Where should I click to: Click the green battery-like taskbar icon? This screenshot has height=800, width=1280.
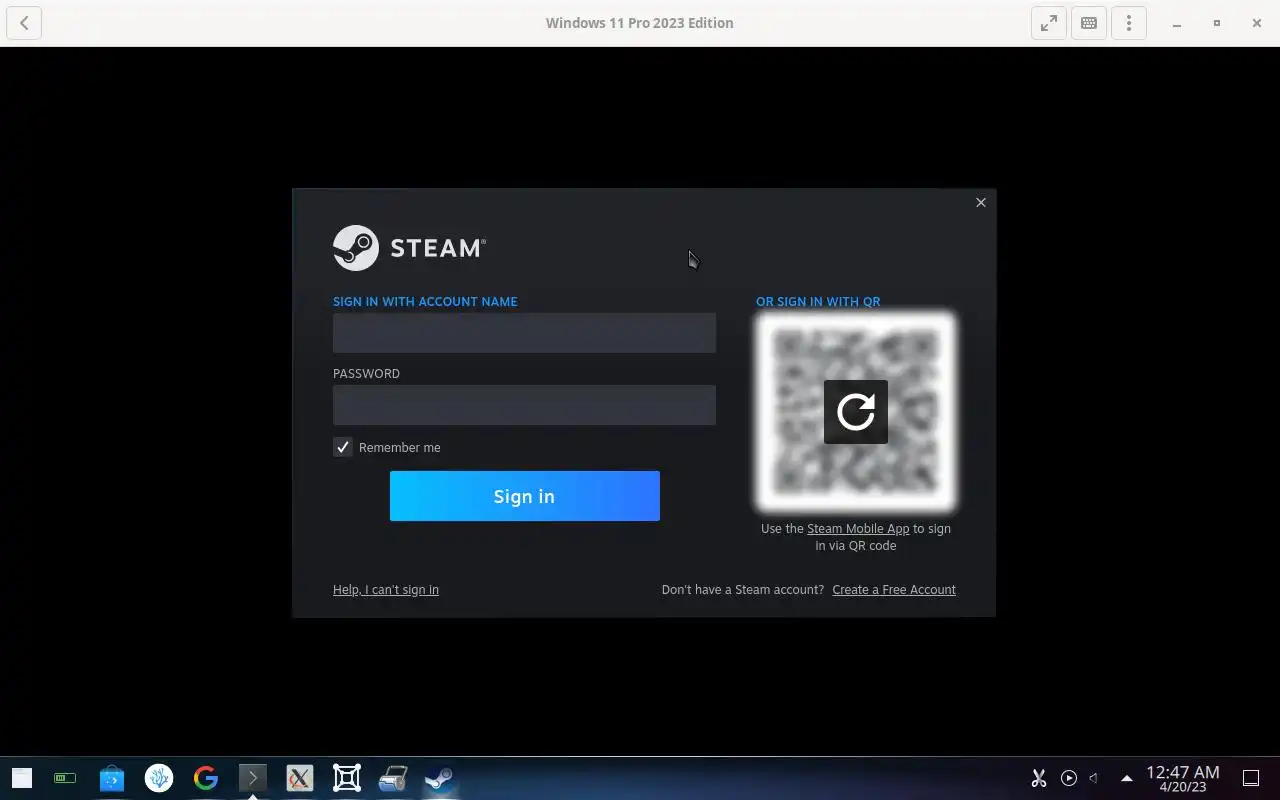(65, 778)
